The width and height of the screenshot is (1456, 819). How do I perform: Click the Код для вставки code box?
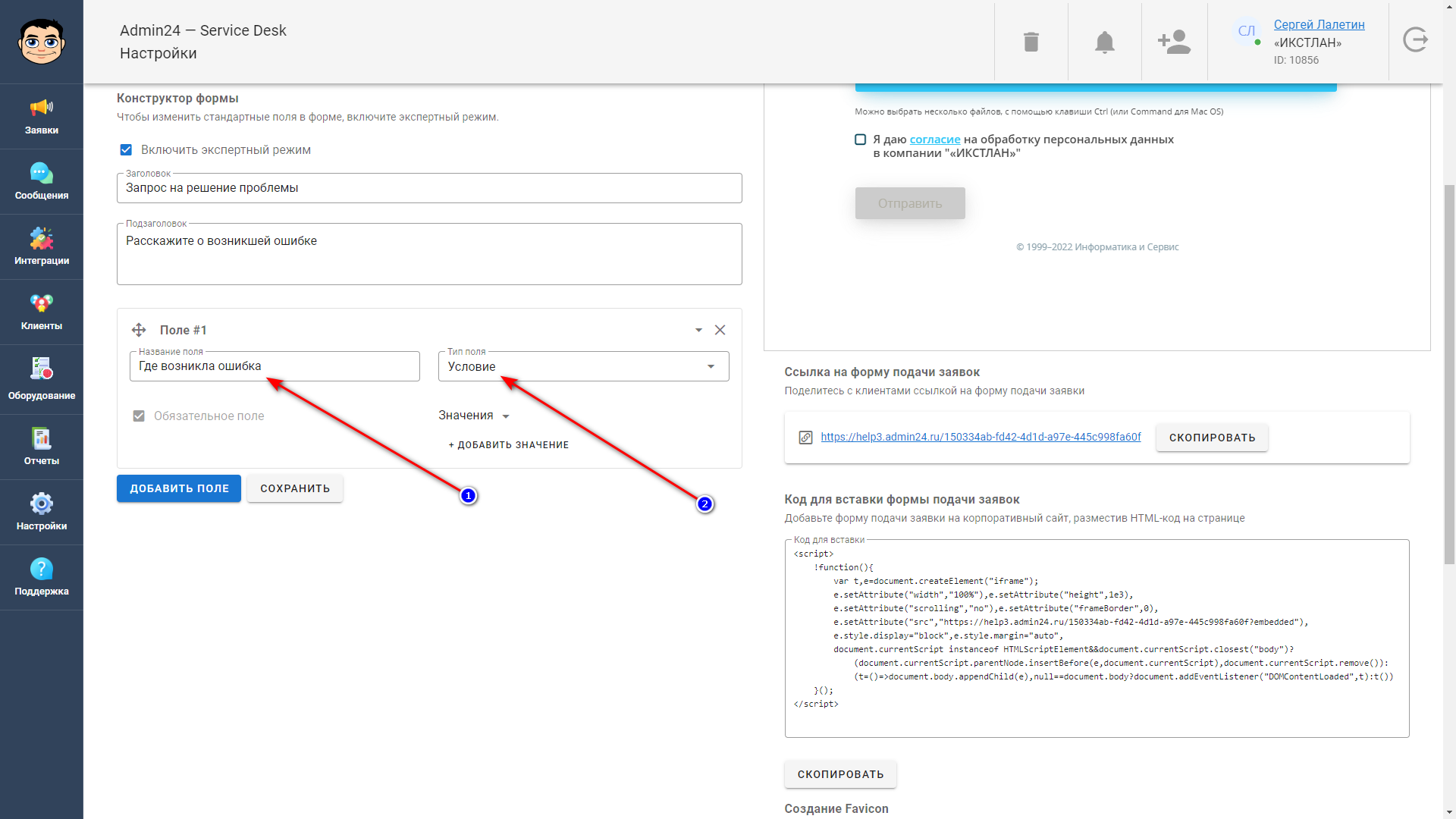[1097, 639]
